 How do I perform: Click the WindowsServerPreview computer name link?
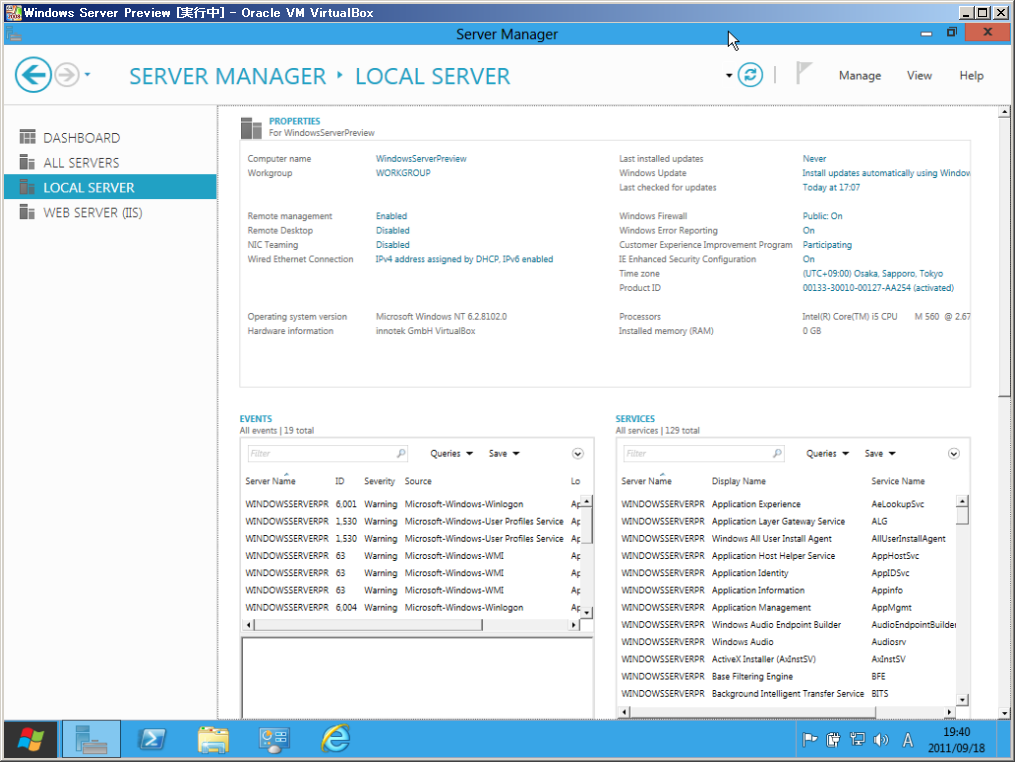coord(421,159)
